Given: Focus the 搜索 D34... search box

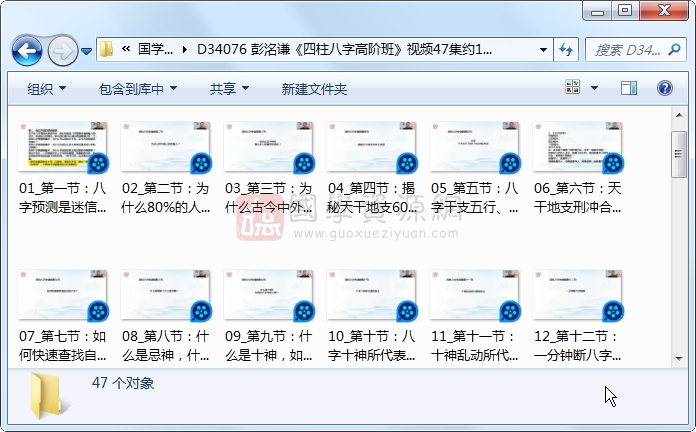Looking at the screenshot, I should (x=628, y=50).
